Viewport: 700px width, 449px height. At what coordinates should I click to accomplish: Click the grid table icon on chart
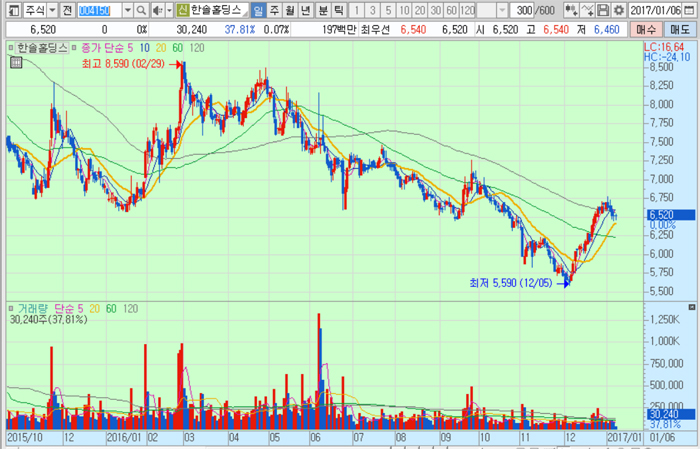coord(14,63)
